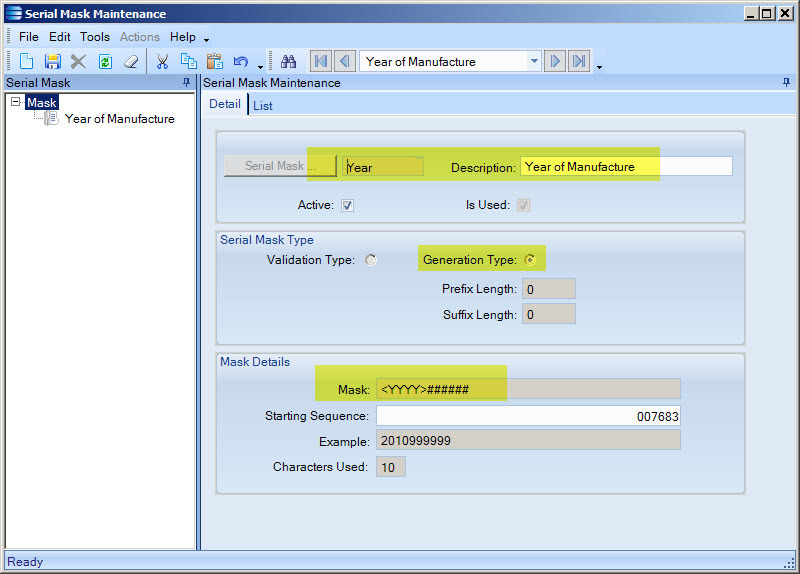Click the Starting Sequence input field
The width and height of the screenshot is (800, 574).
coord(528,416)
